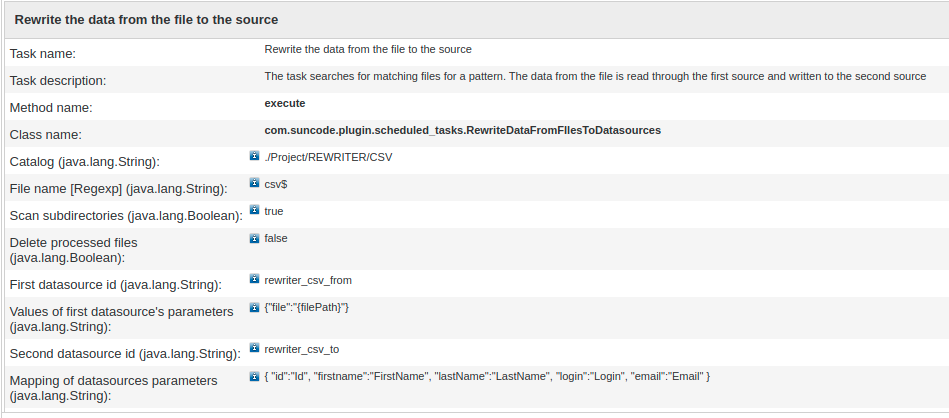
Task: Click the bold class name RewriteDataFromFilesToDatasources
Action: coord(462,130)
